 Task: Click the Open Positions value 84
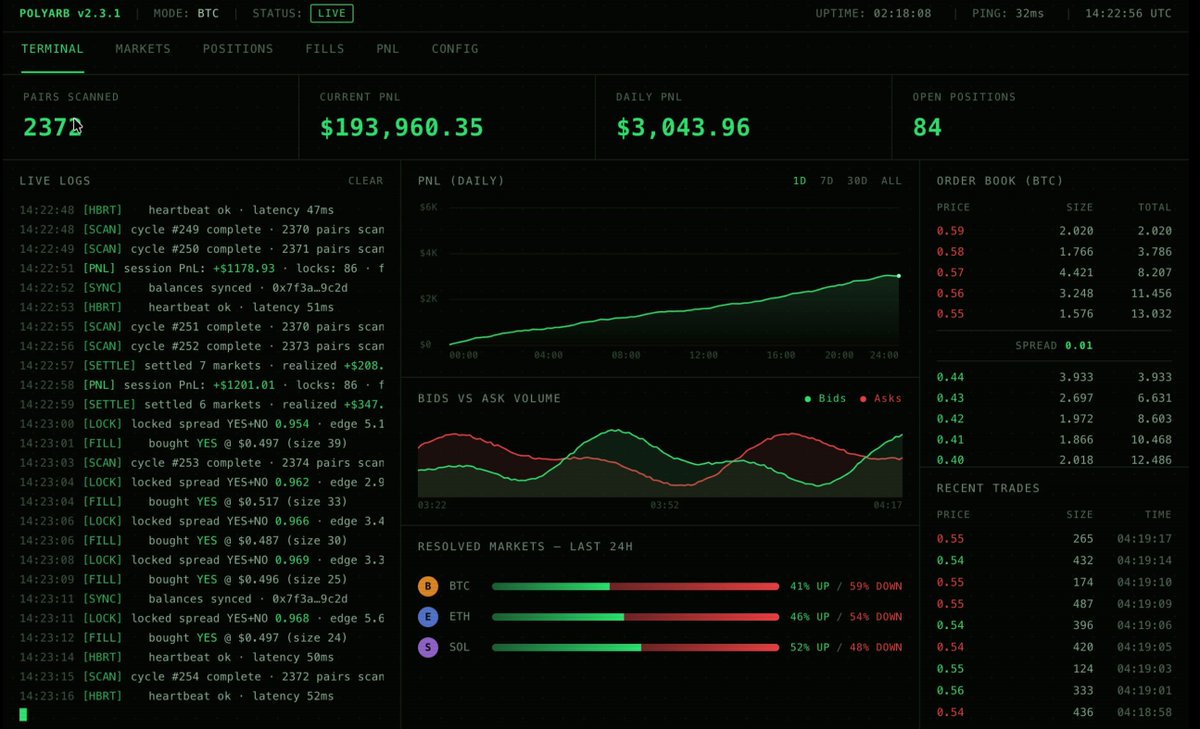click(x=927, y=128)
